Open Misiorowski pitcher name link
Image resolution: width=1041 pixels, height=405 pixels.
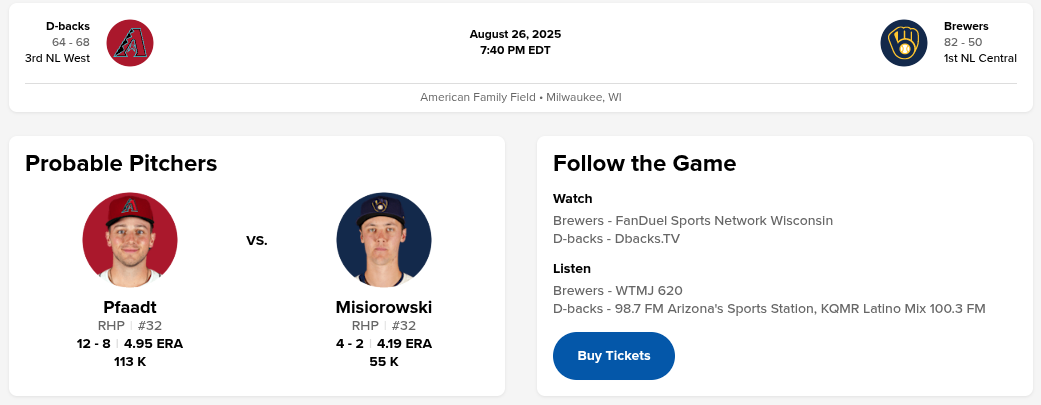(384, 308)
